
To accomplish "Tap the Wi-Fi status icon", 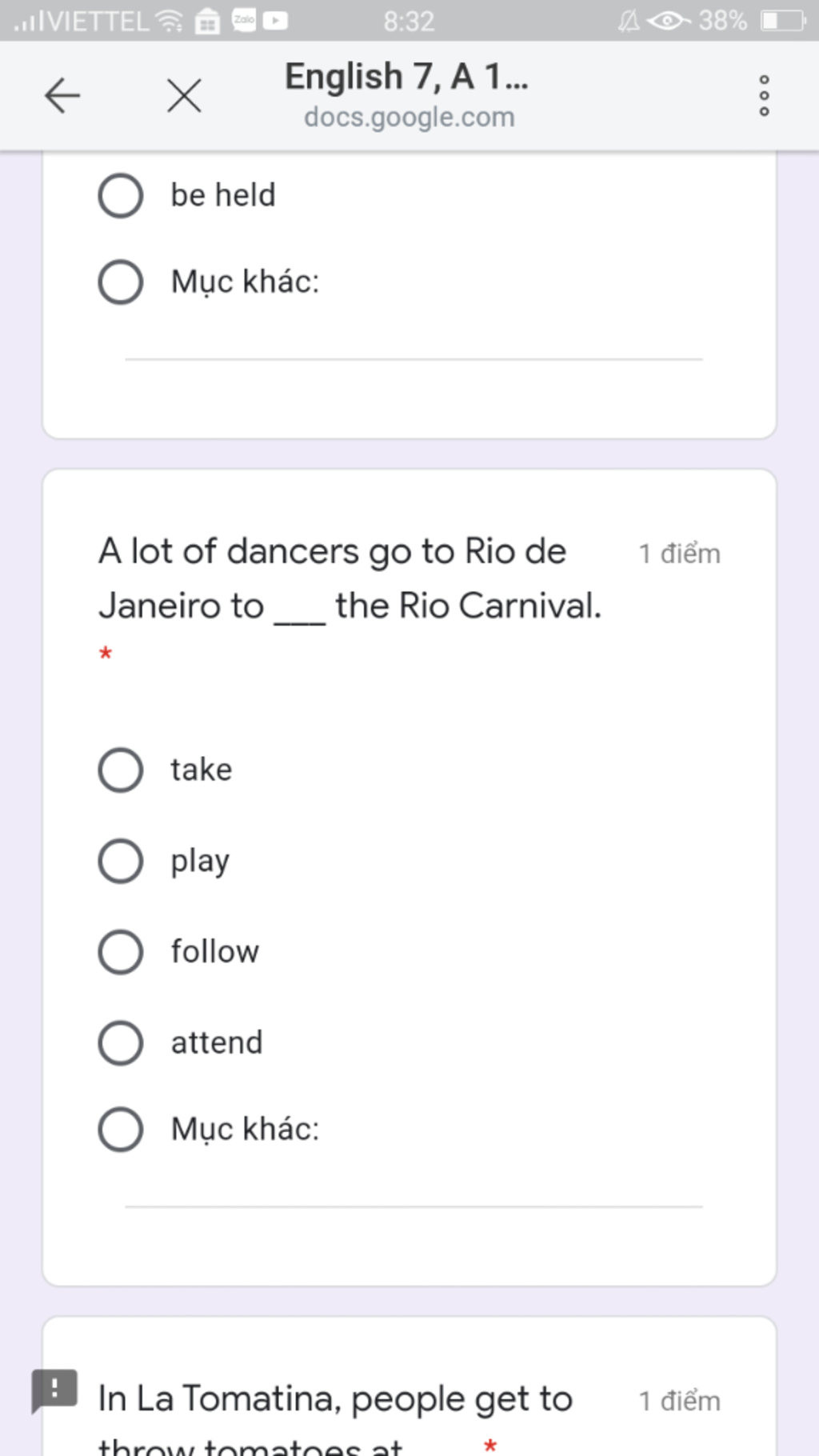I will coord(169,21).
